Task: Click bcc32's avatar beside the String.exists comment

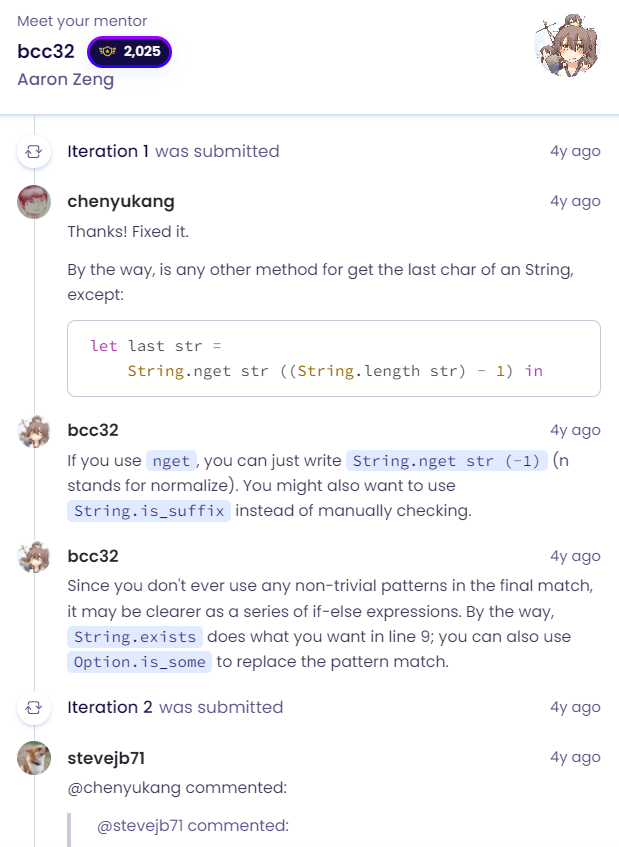Action: coord(34,557)
